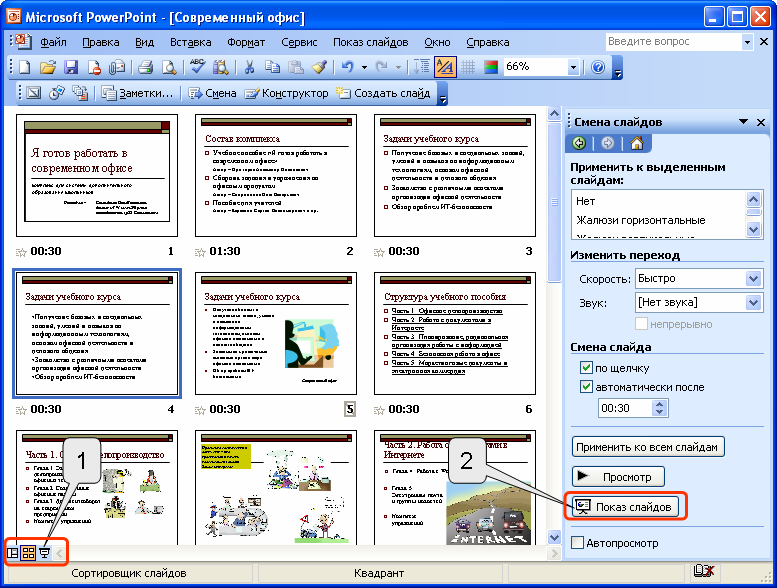777x588 pixels.
Task: Go back in the task pane
Action: [x=579, y=144]
